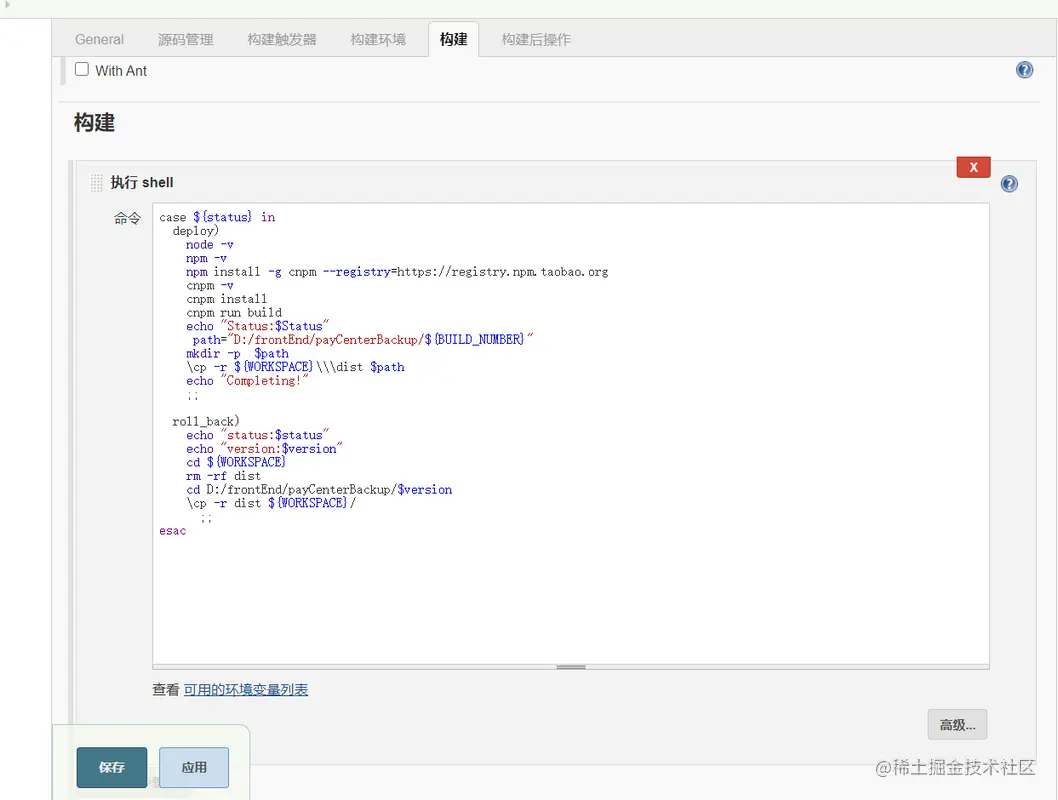The width and height of the screenshot is (1058, 800).
Task: Click the resize grip below command textarea
Action: 571,666
